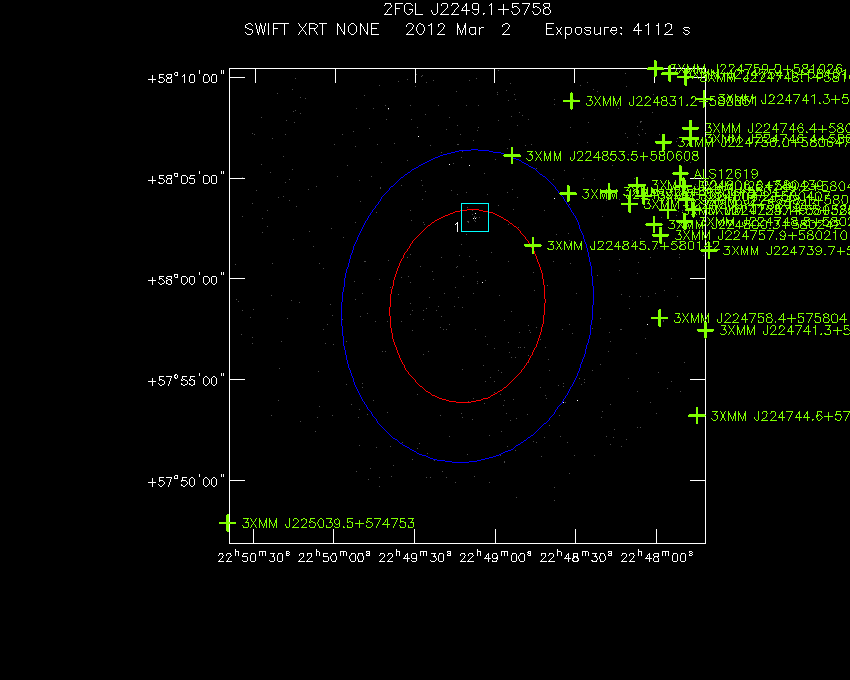This screenshot has width=850, height=680.
Task: Click the source number 1 label
Action: 457,227
